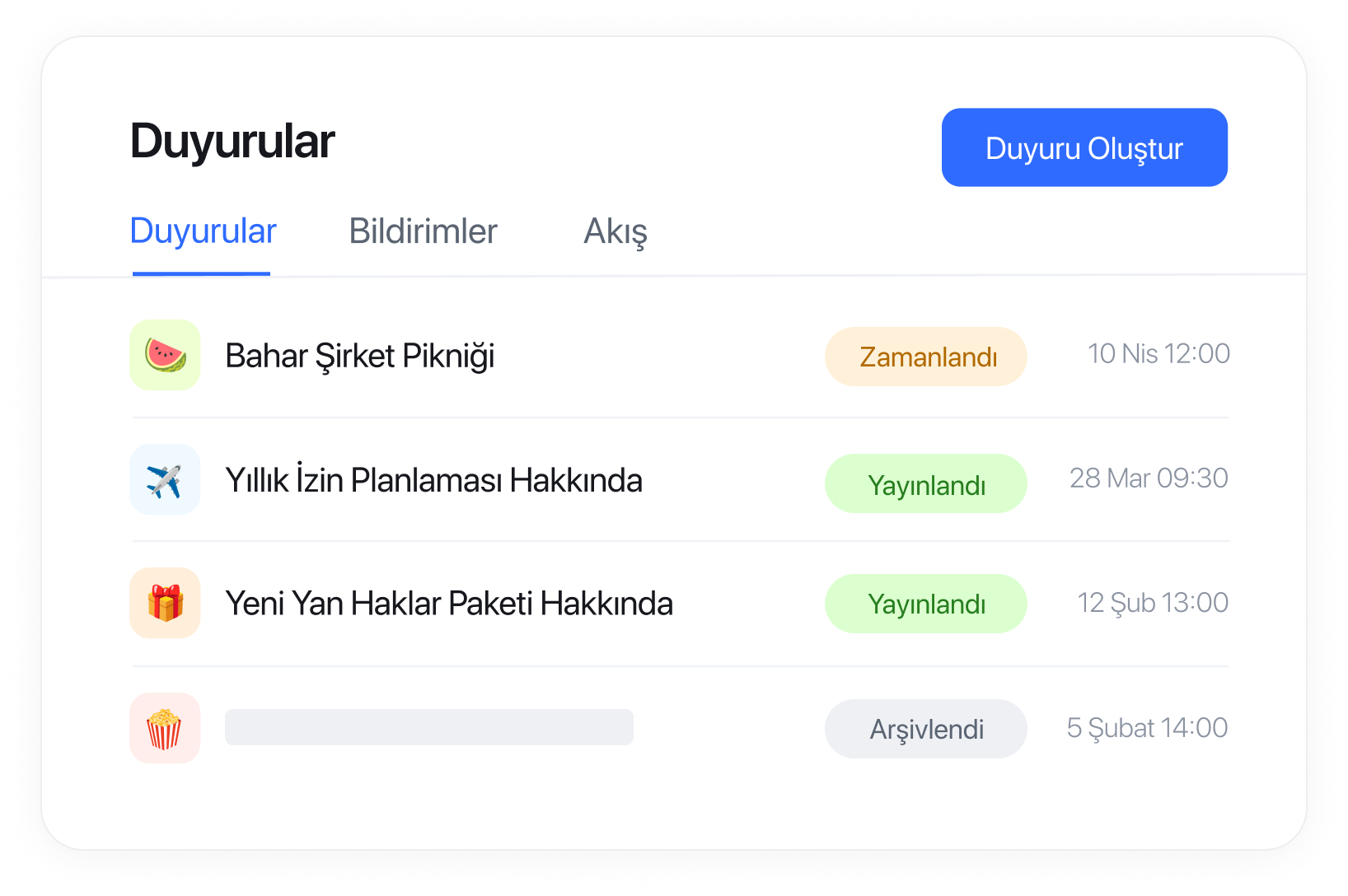
Task: Click the 10 Nis 12:00 date
Action: (x=1158, y=354)
